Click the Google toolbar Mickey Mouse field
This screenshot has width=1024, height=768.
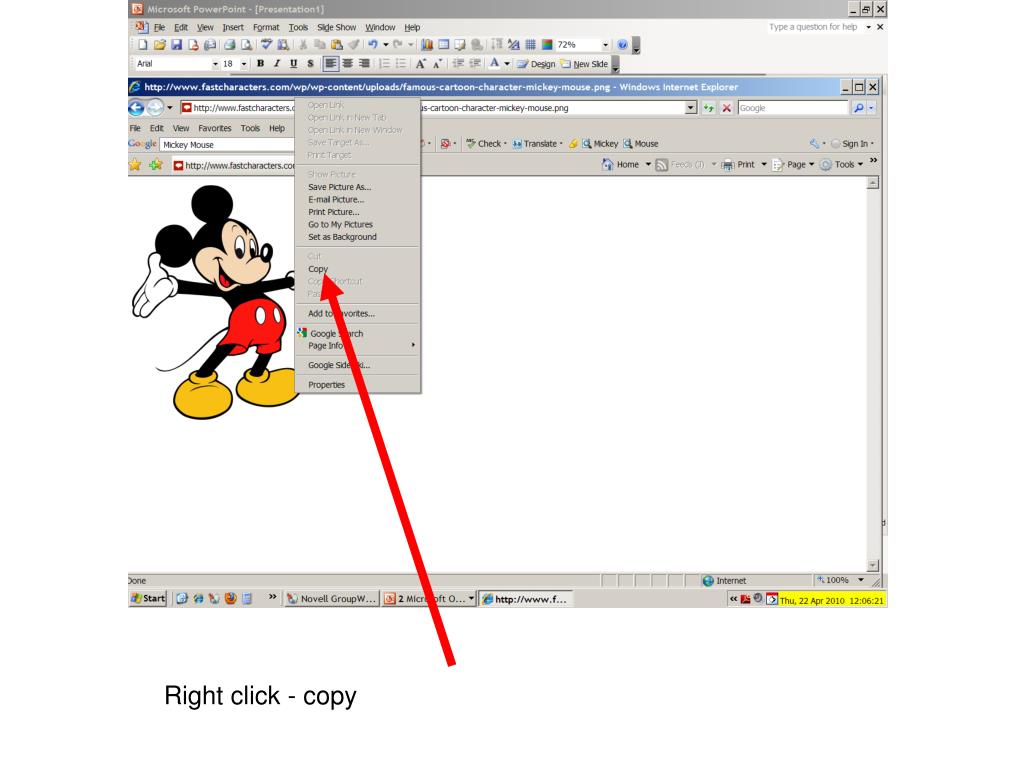click(227, 144)
